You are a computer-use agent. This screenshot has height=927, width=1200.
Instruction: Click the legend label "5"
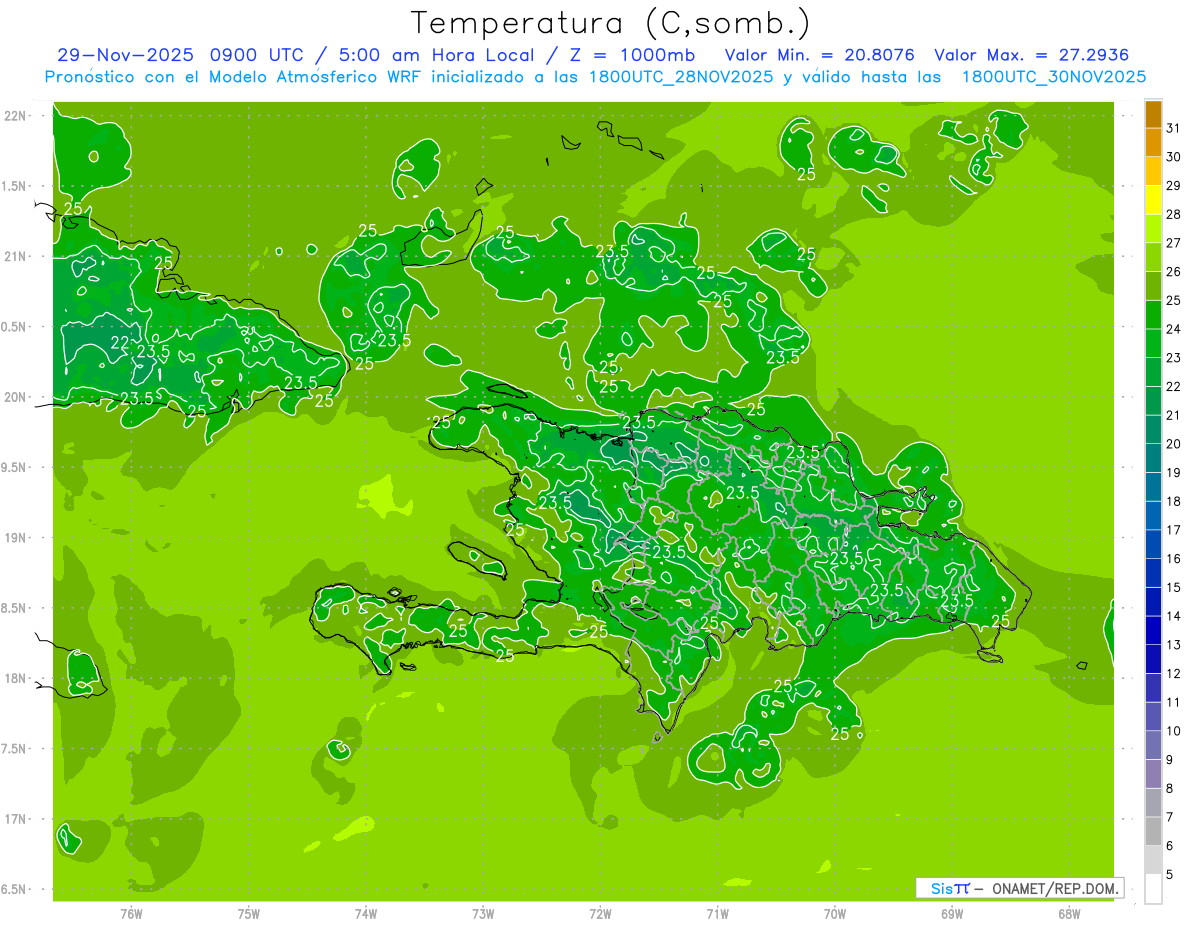[x=1170, y=875]
